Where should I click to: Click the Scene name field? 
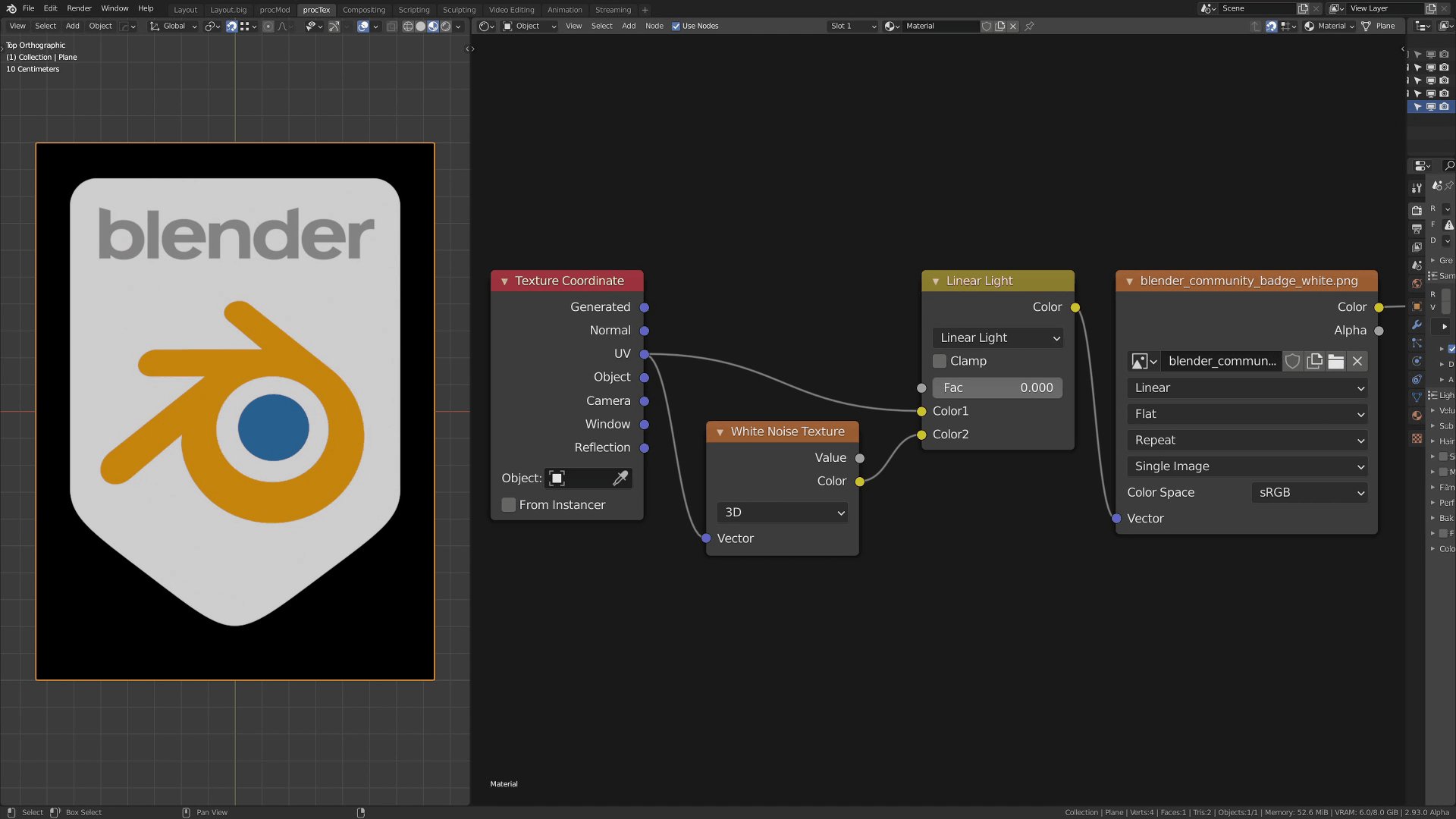click(1257, 8)
